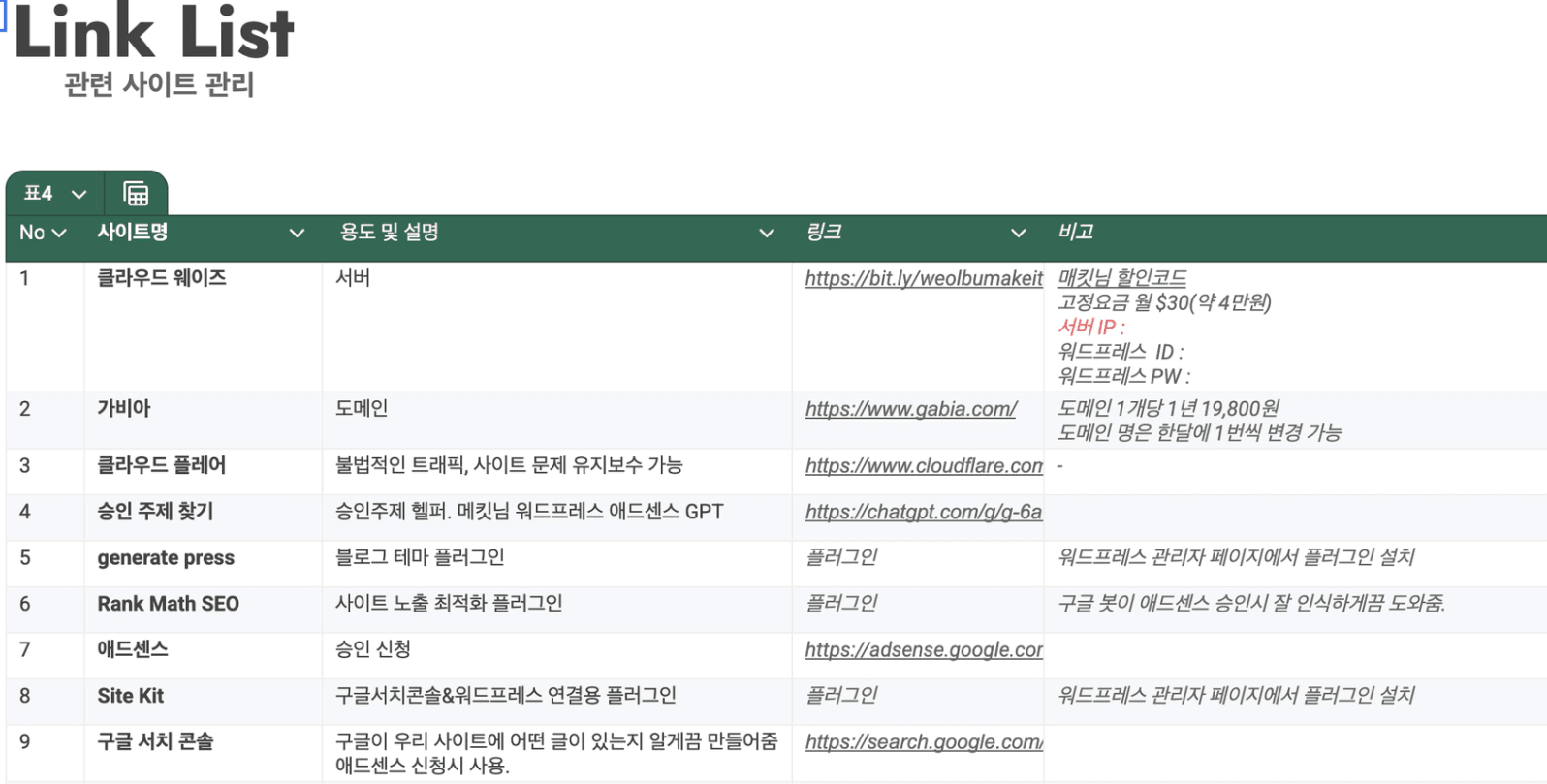Select the generate press cell
Screen dimensions: 1547x784
pos(204,563)
